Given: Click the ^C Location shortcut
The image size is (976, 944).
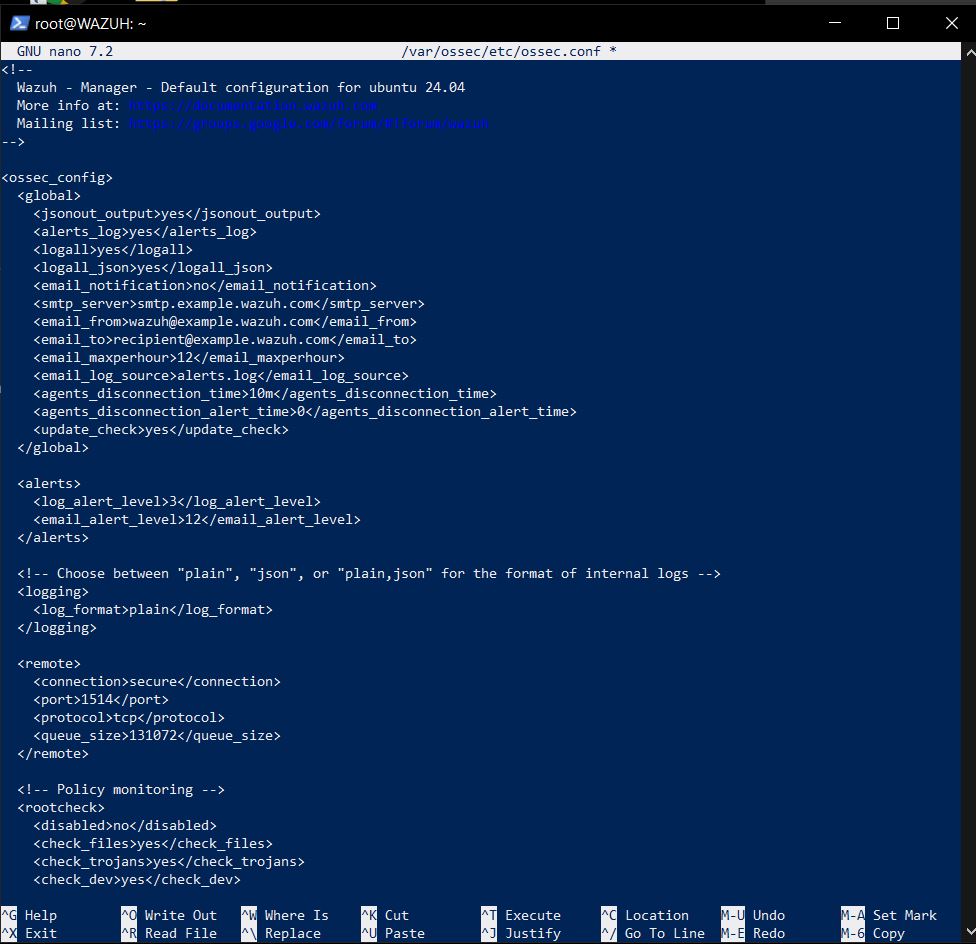Looking at the screenshot, I should pyautogui.click(x=645, y=915).
